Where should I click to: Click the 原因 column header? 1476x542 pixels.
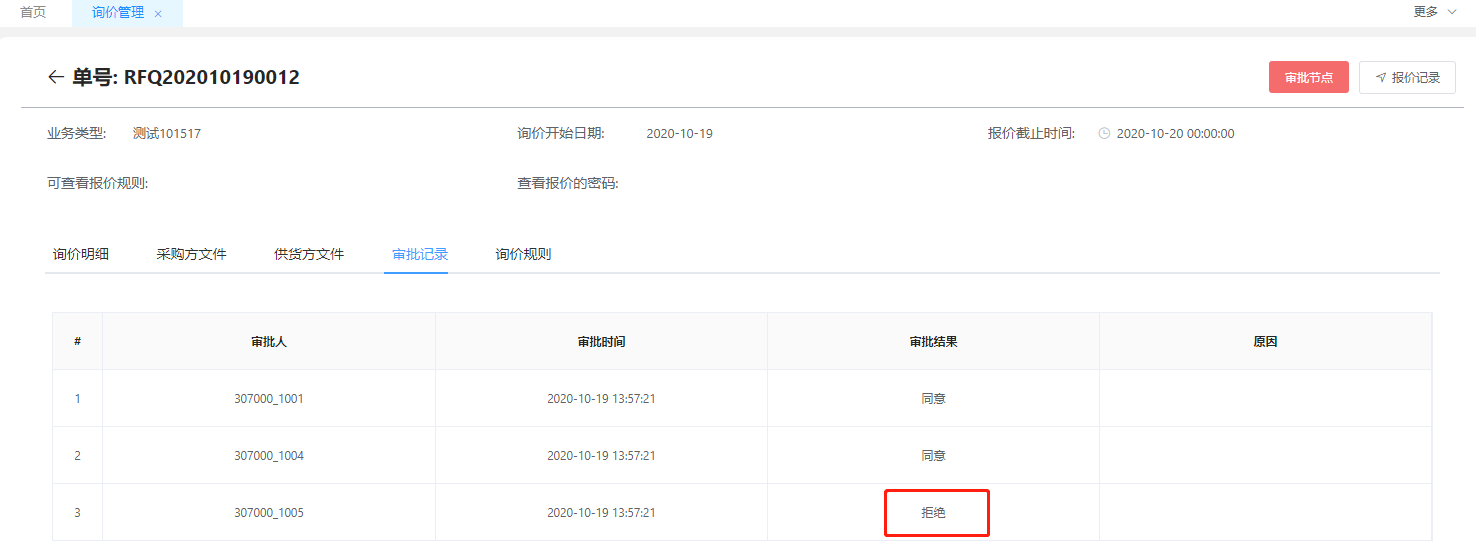1265,341
